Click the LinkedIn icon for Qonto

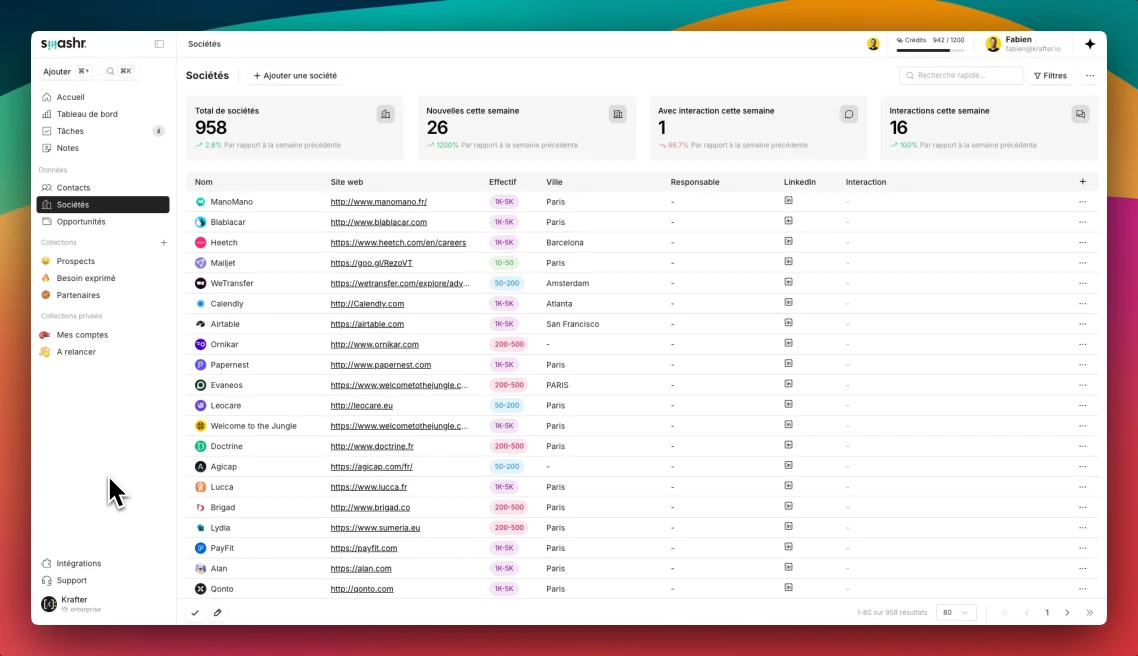tap(788, 588)
